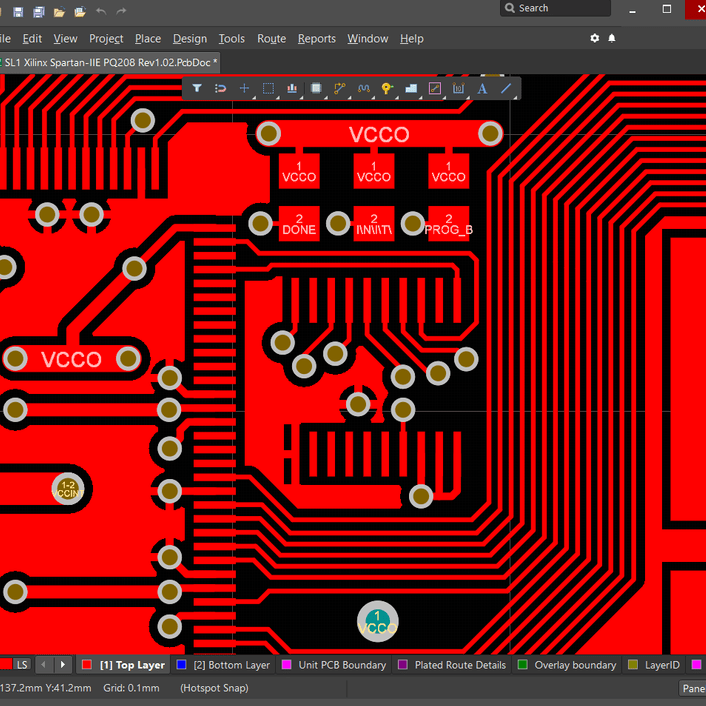Switch to [2] Bottom Layer tab
The height and width of the screenshot is (706, 706).
tap(224, 665)
